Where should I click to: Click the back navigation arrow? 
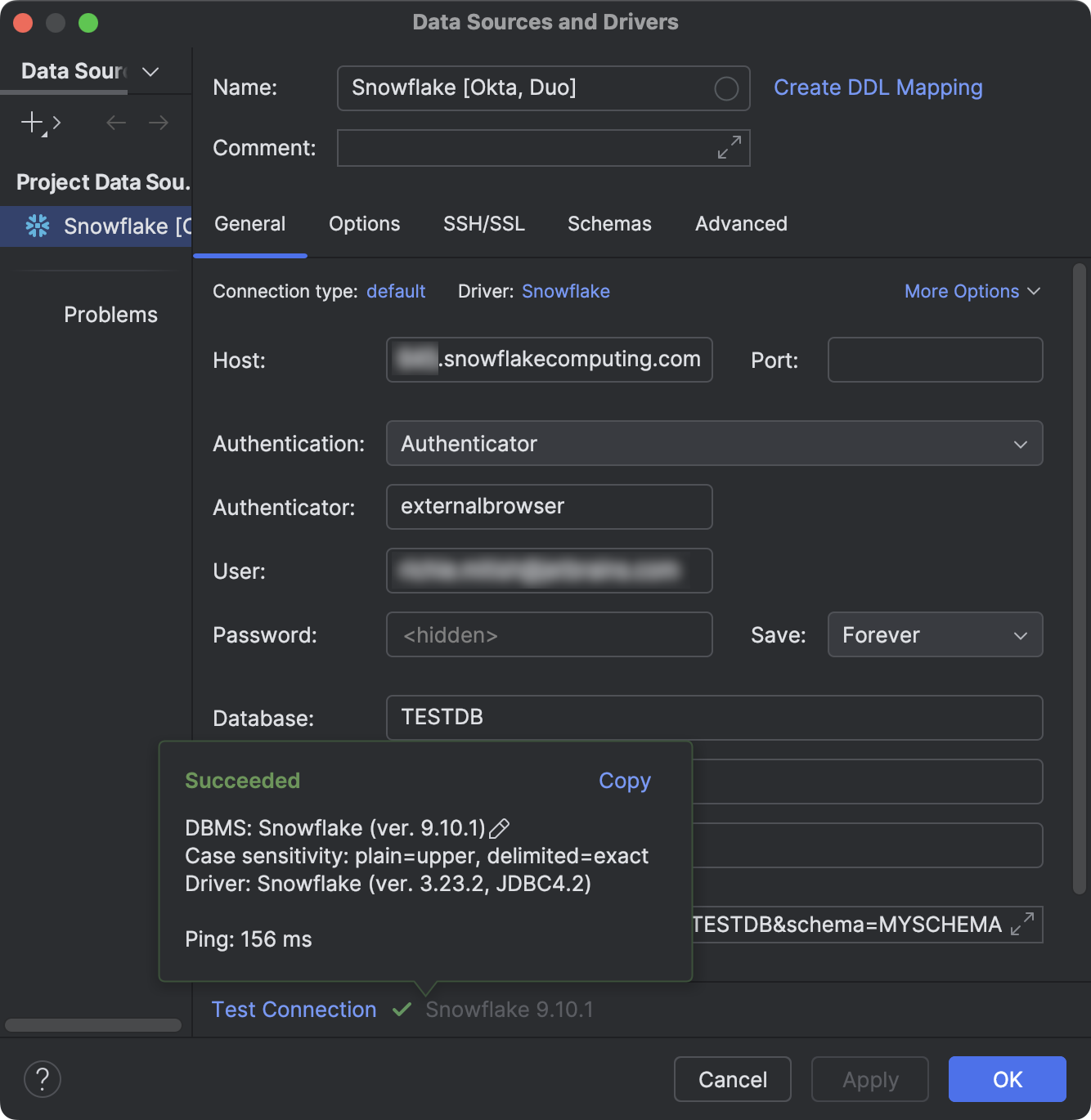pos(115,123)
